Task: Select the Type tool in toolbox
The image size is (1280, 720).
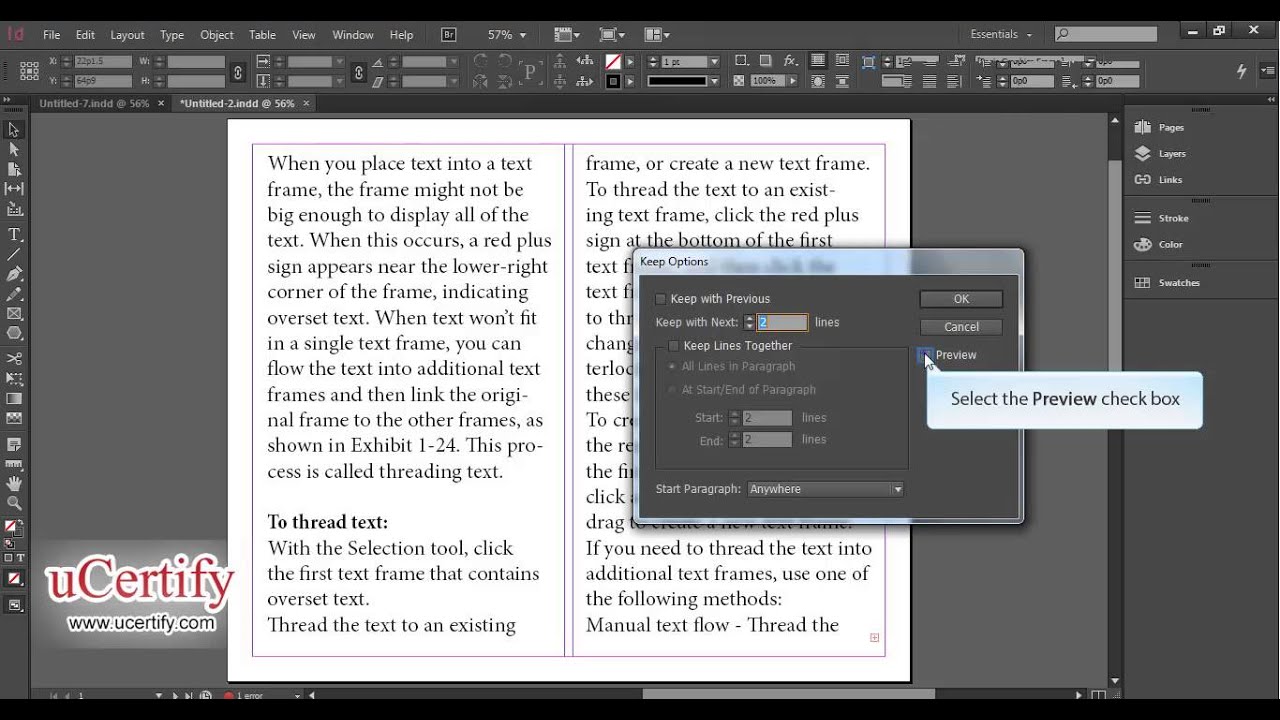Action: 14,235
